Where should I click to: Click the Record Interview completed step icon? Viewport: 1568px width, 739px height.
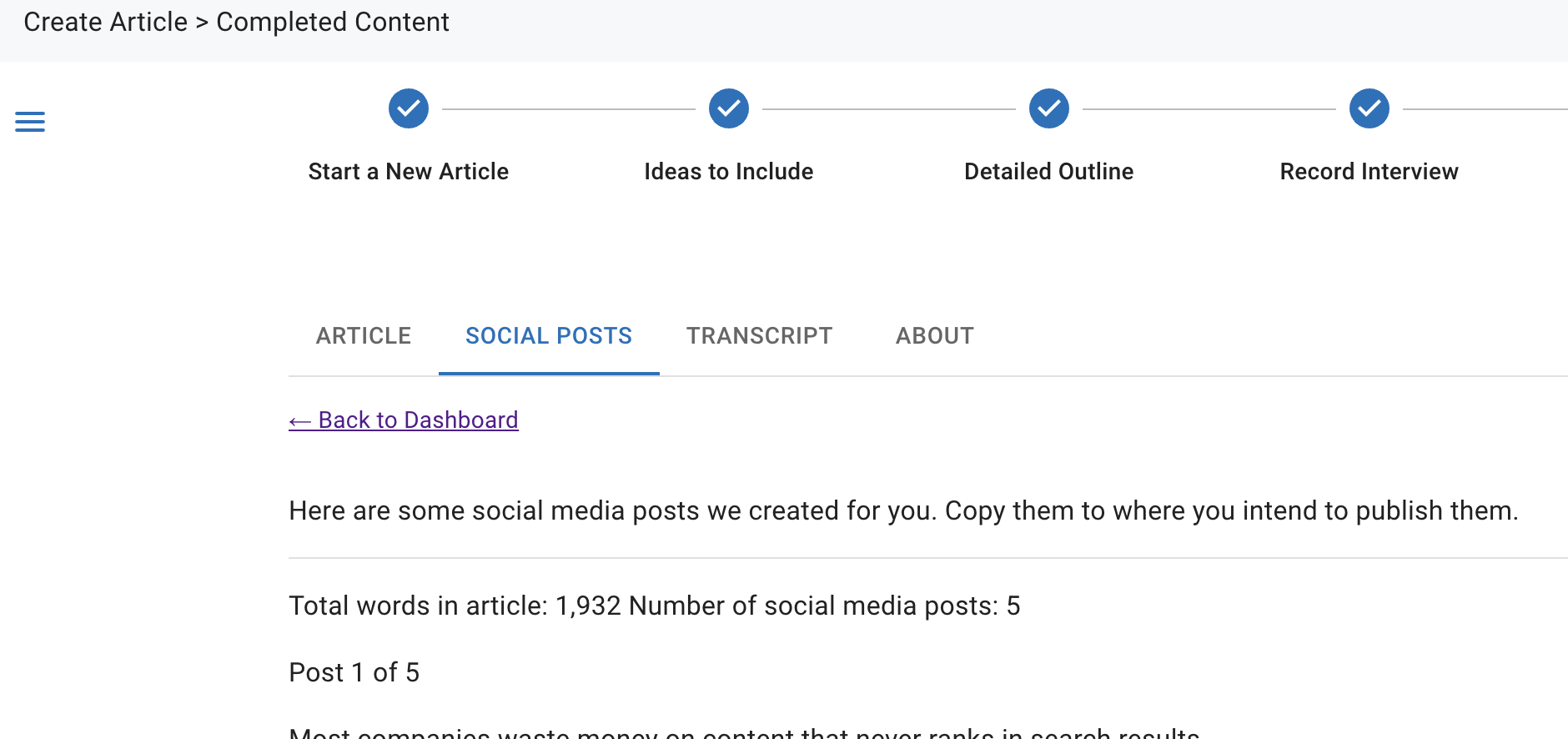tap(1369, 108)
